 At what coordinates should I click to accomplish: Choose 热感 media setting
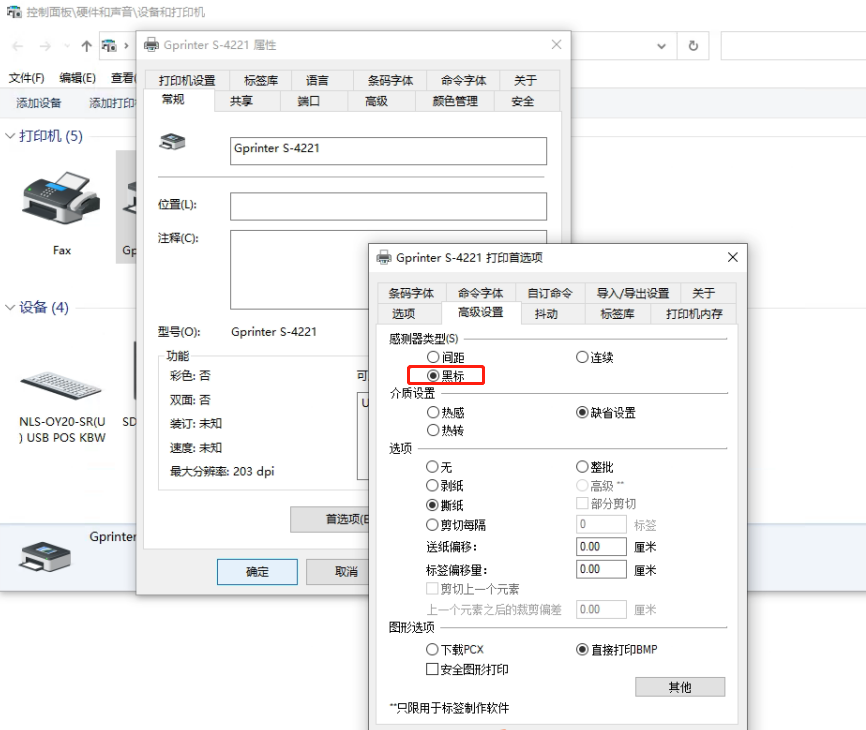coord(433,412)
